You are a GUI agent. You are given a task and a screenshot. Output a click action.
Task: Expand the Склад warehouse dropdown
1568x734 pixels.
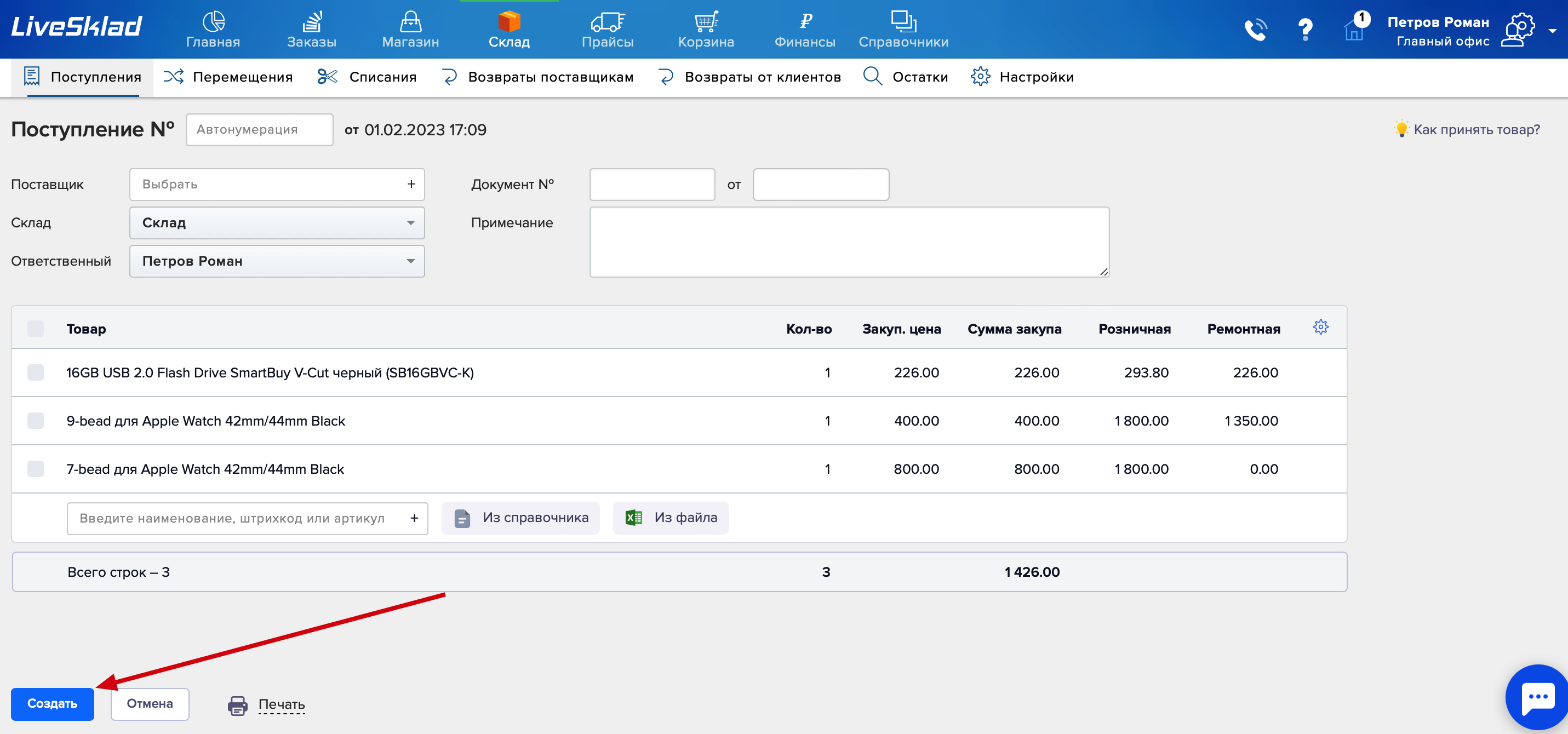pyautogui.click(x=277, y=223)
